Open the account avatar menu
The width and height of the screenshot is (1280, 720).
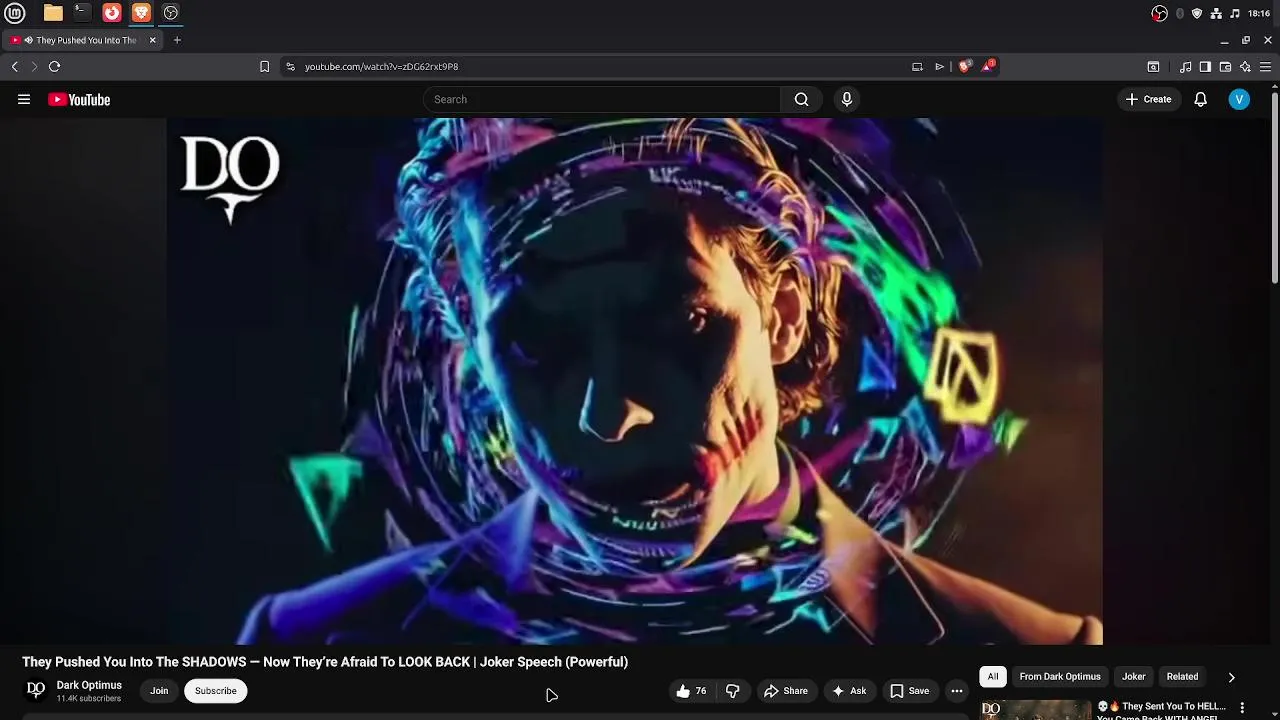tap(1239, 99)
